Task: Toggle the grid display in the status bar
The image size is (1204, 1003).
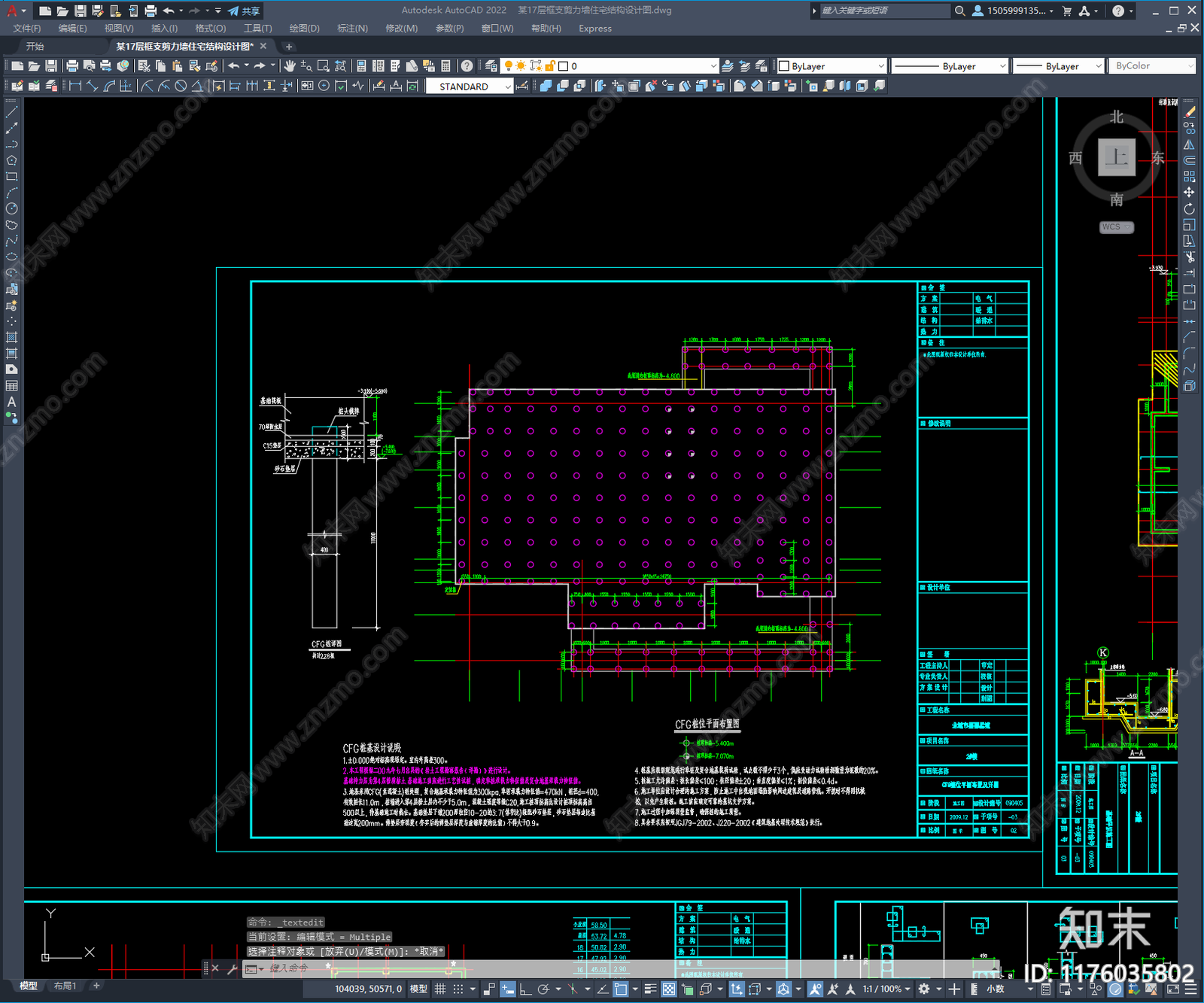Action: pyautogui.click(x=440, y=989)
